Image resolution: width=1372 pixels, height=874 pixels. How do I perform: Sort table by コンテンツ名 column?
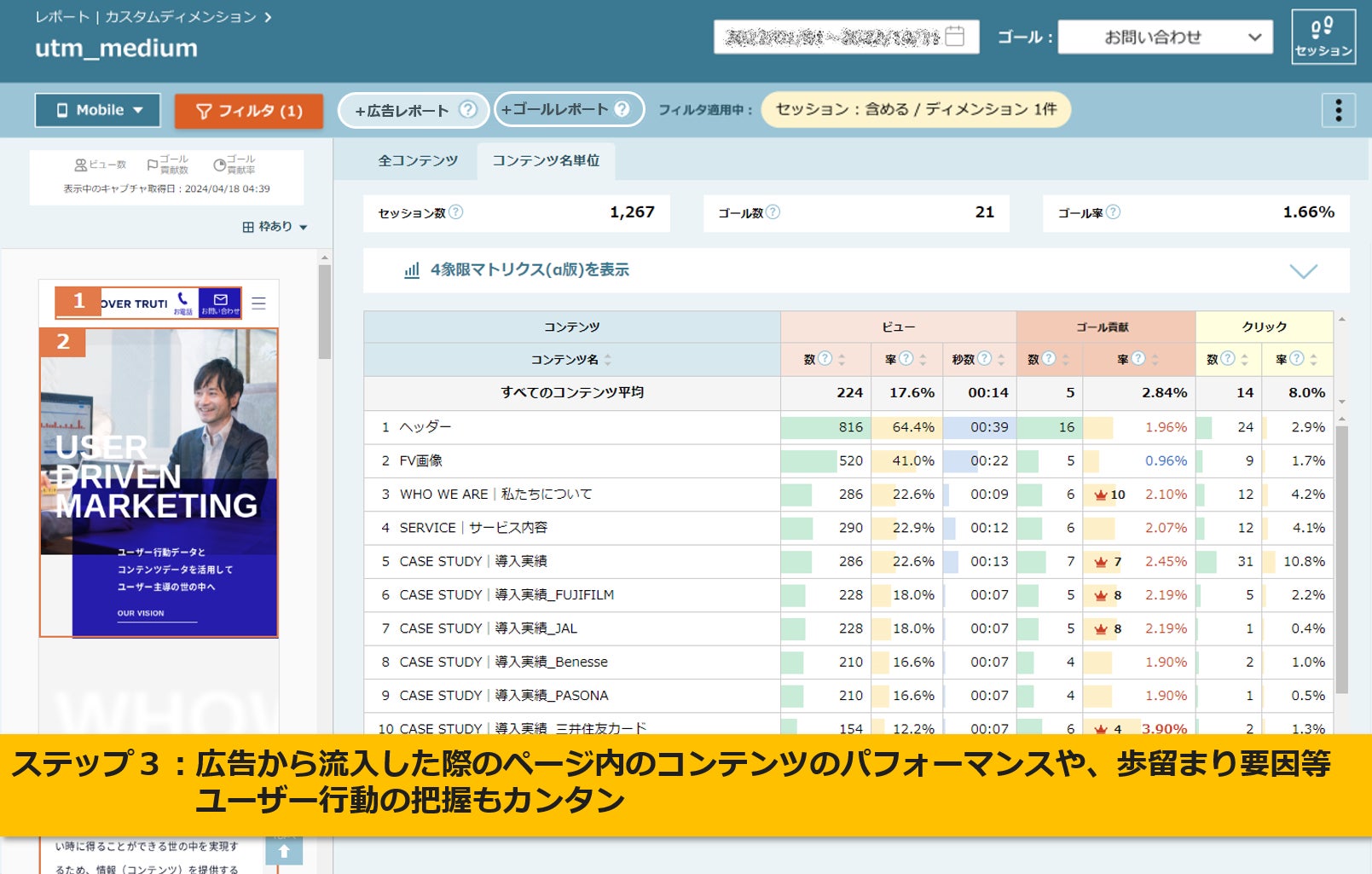(x=607, y=360)
